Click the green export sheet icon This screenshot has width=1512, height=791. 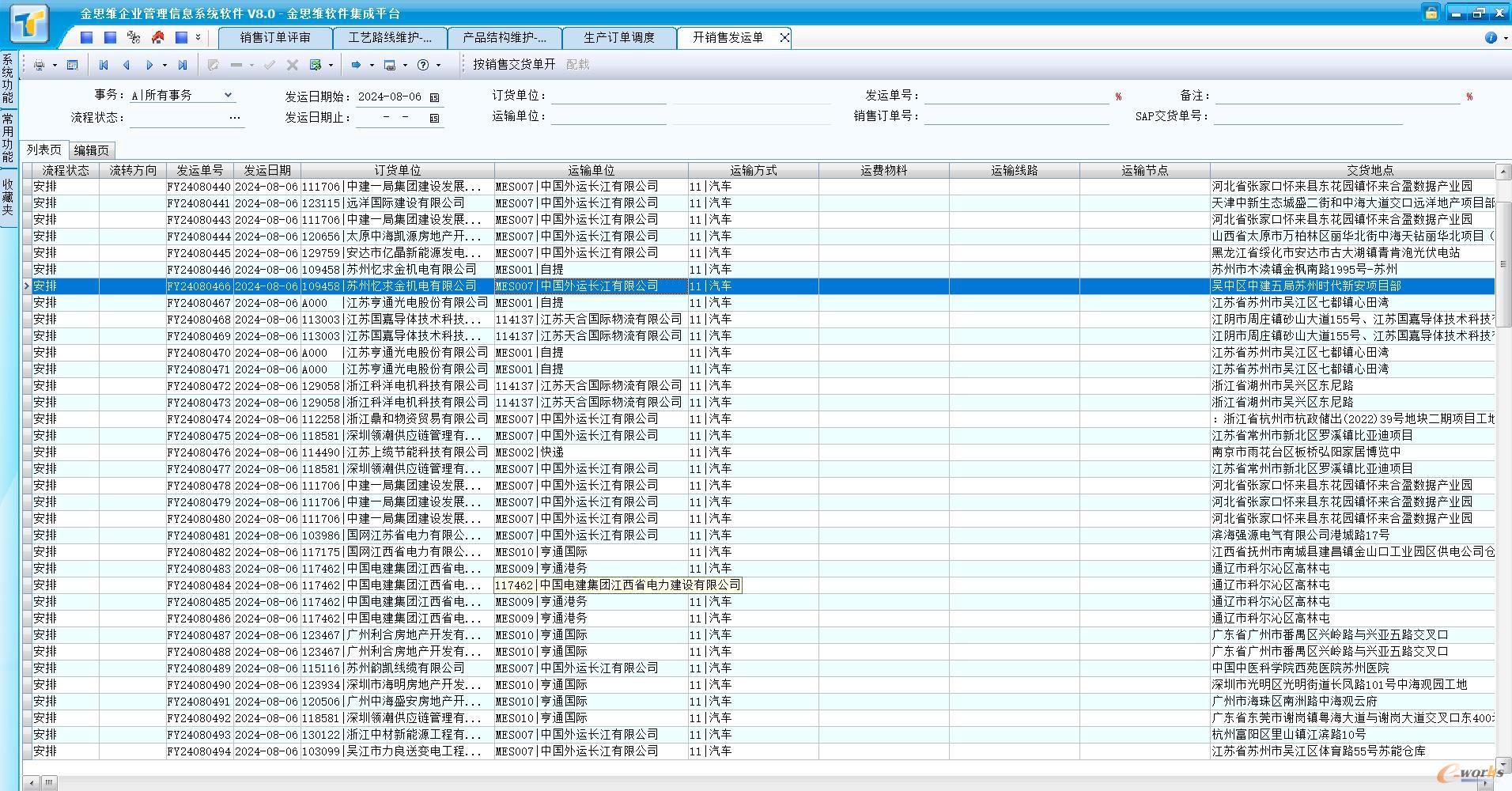(x=316, y=65)
